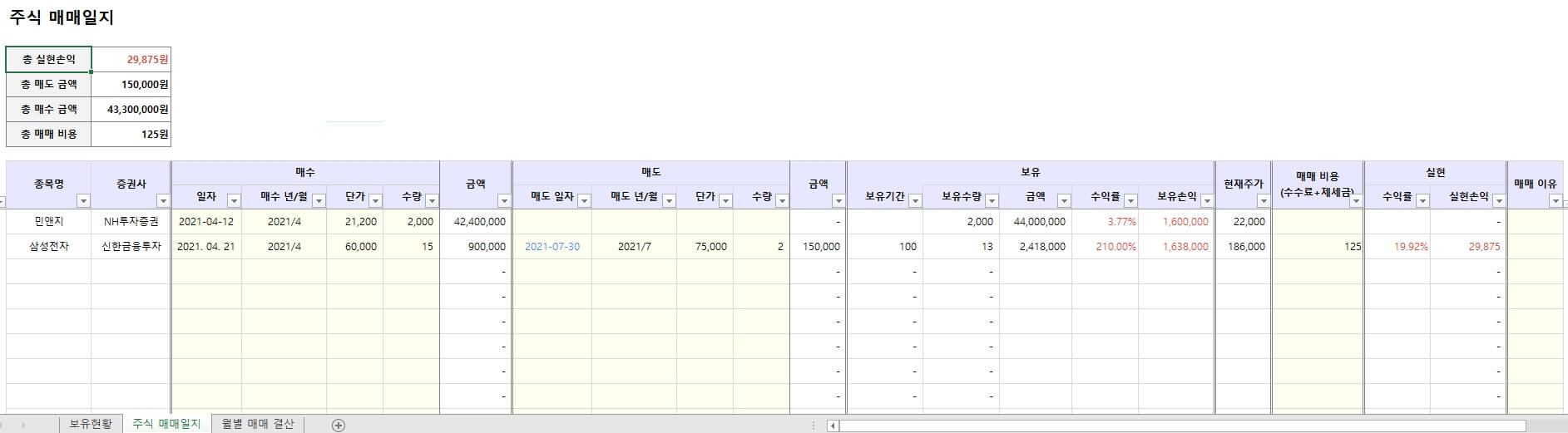Select the 22,000 current price cell

click(1244, 222)
